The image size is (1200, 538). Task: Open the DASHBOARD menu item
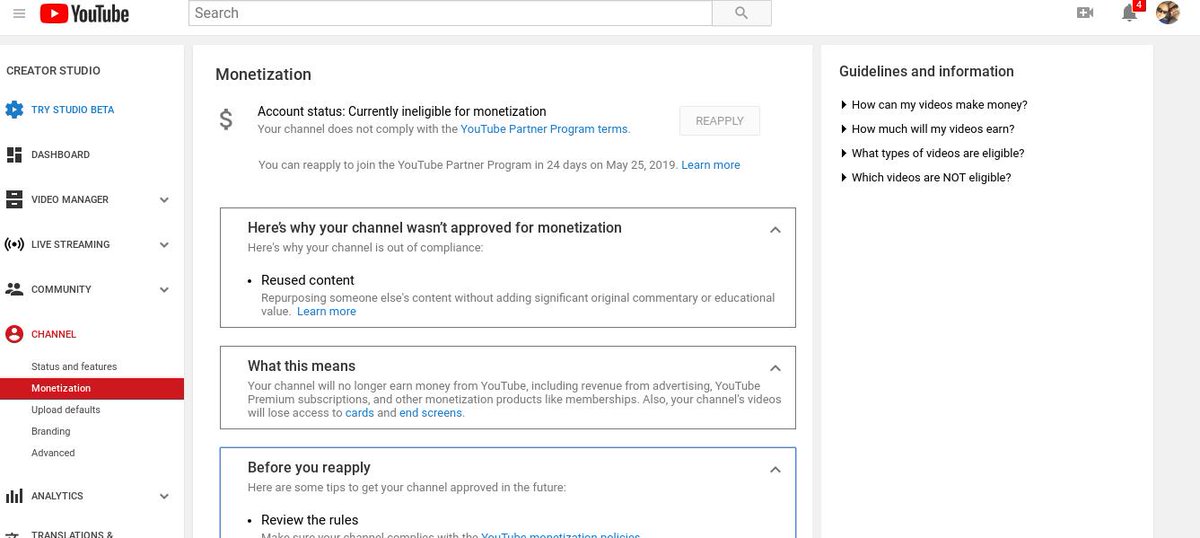click(60, 155)
